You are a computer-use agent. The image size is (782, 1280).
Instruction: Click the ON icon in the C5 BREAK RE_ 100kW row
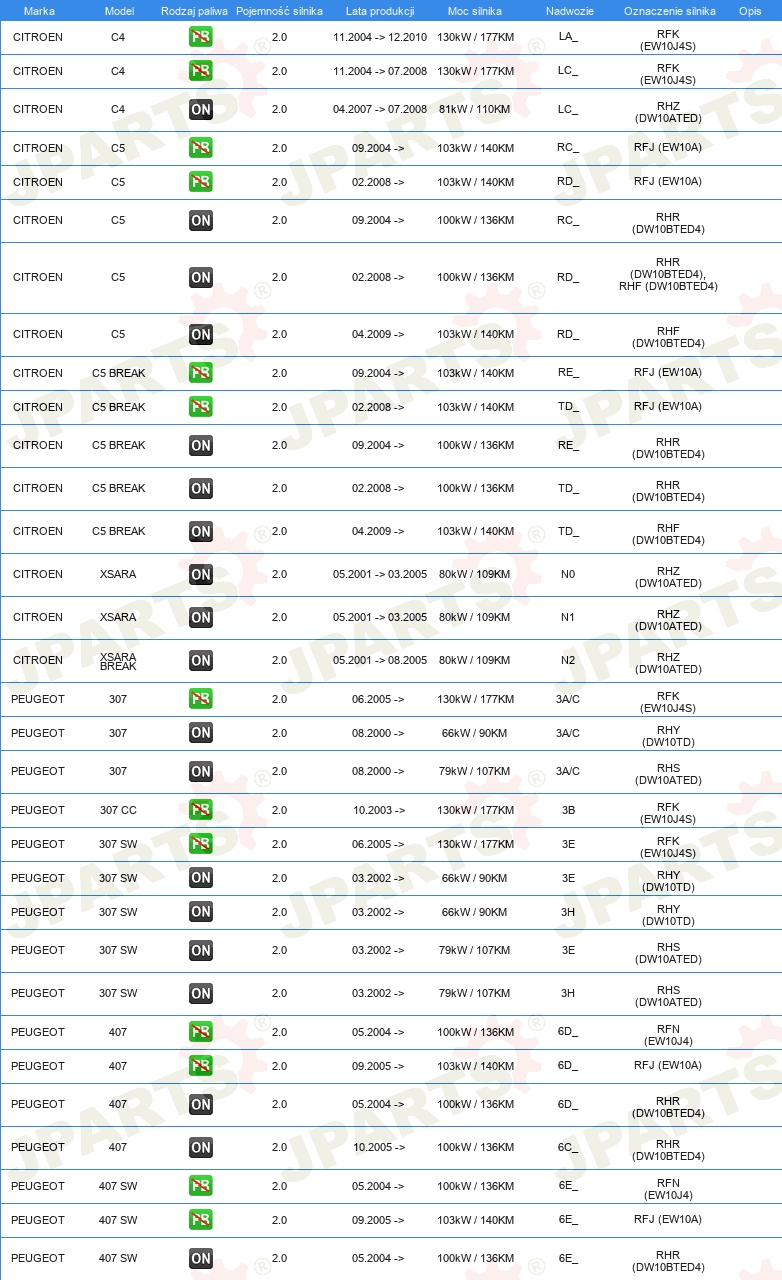click(200, 445)
